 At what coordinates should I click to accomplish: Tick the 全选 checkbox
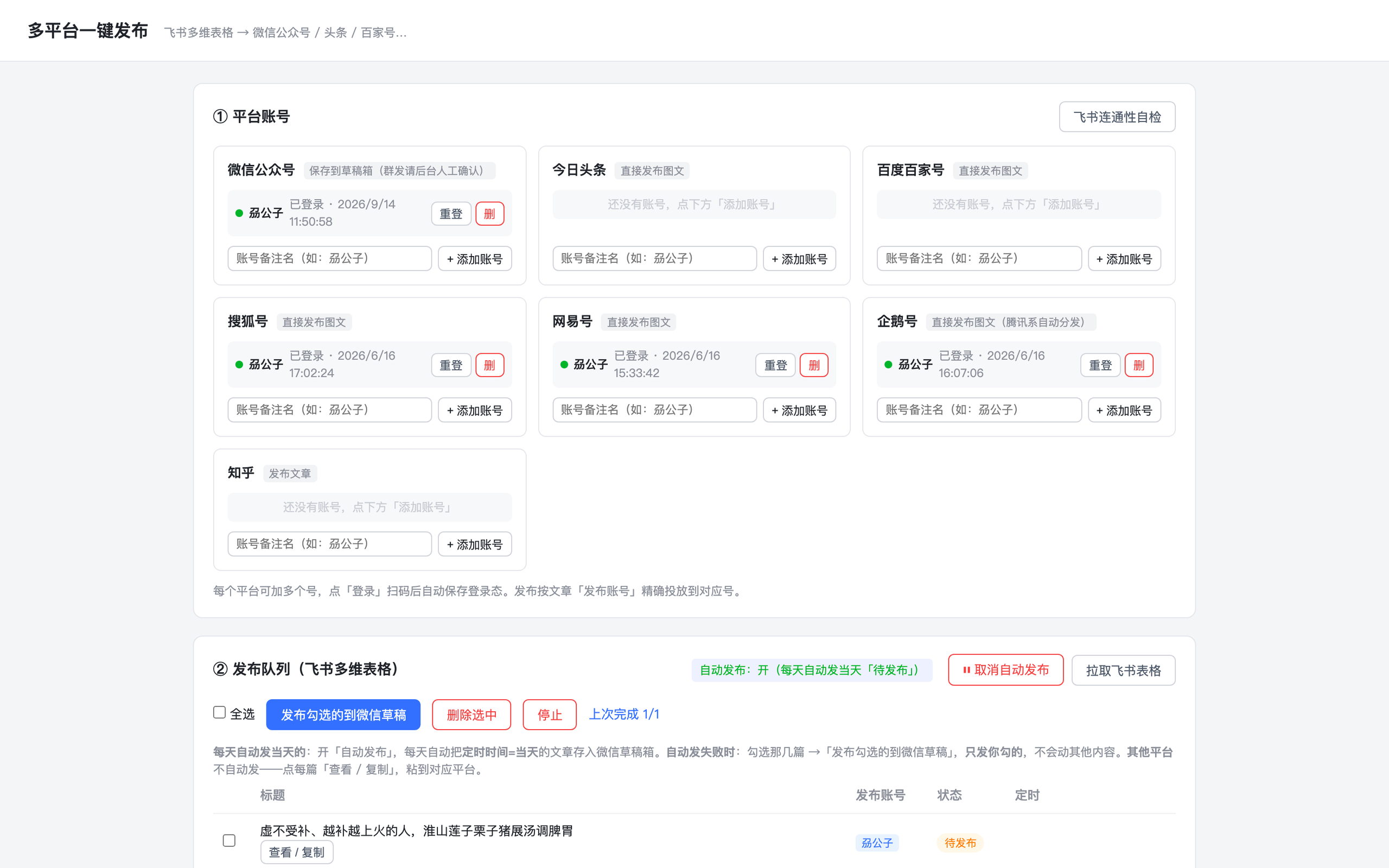[219, 712]
